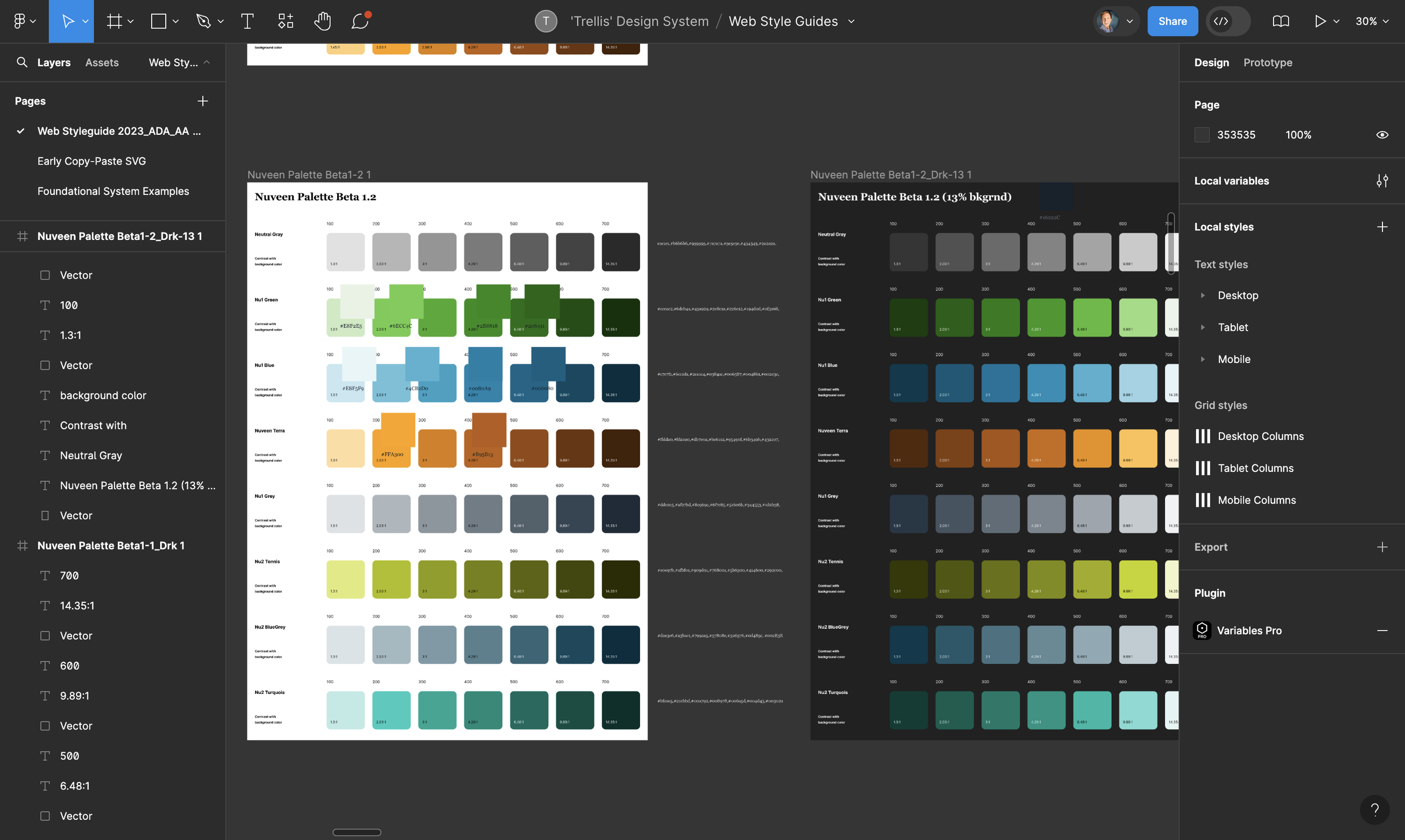
Task: Select the Move tool
Action: pyautogui.click(x=67, y=21)
